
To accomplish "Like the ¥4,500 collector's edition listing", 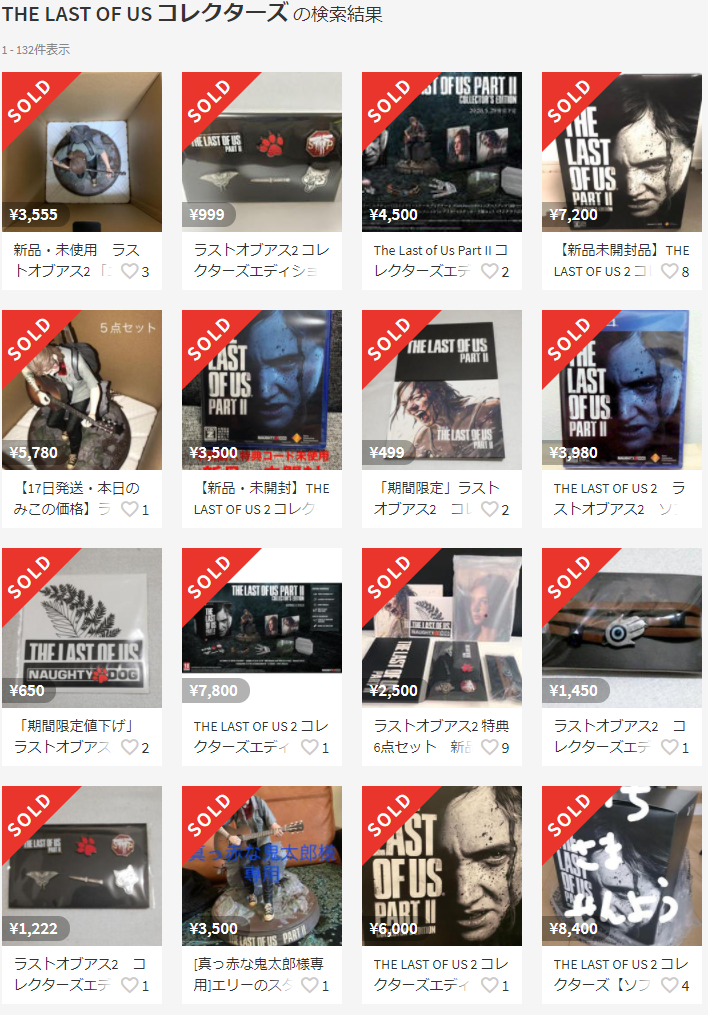I will pyautogui.click(x=490, y=271).
